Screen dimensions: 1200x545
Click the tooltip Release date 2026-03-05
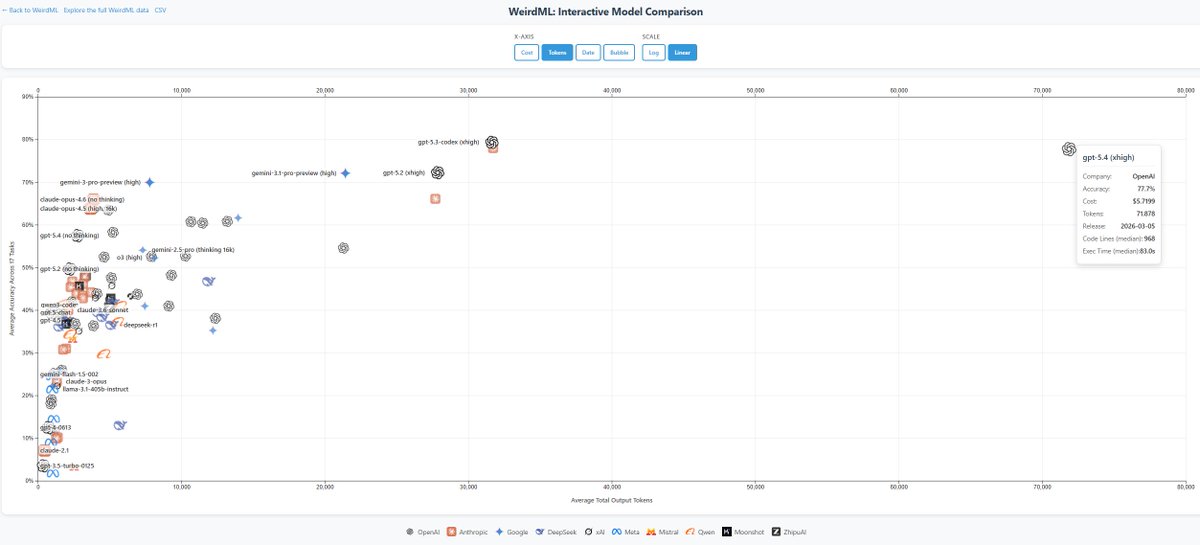click(x=1139, y=226)
